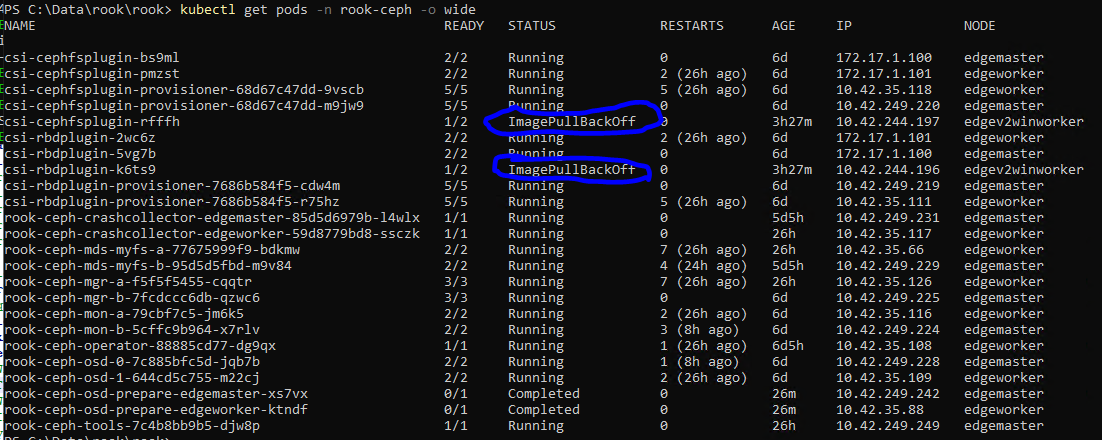This screenshot has height=440, width=1102.
Task: Click pod rook-ceph-crashcollector-edgemaster-85d5d6979b-l4wlx
Action: [x=212, y=218]
